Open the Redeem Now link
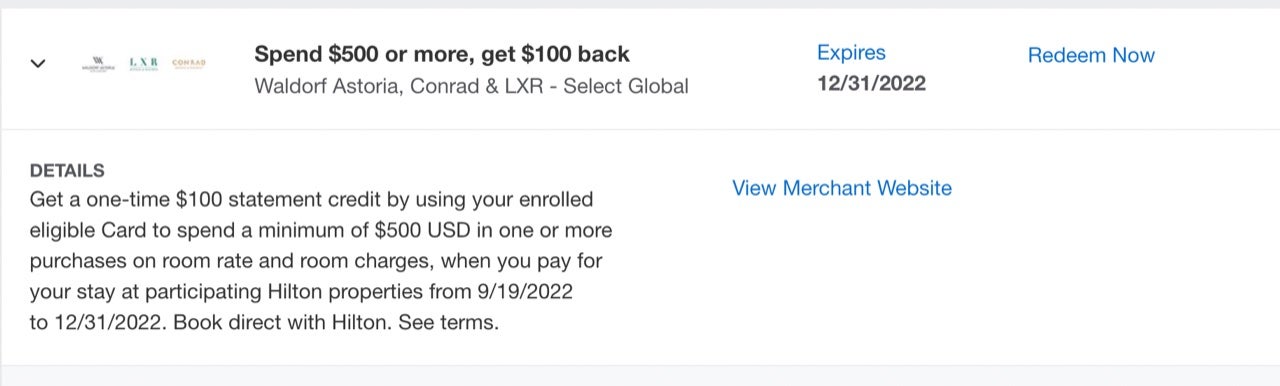 [x=1091, y=55]
